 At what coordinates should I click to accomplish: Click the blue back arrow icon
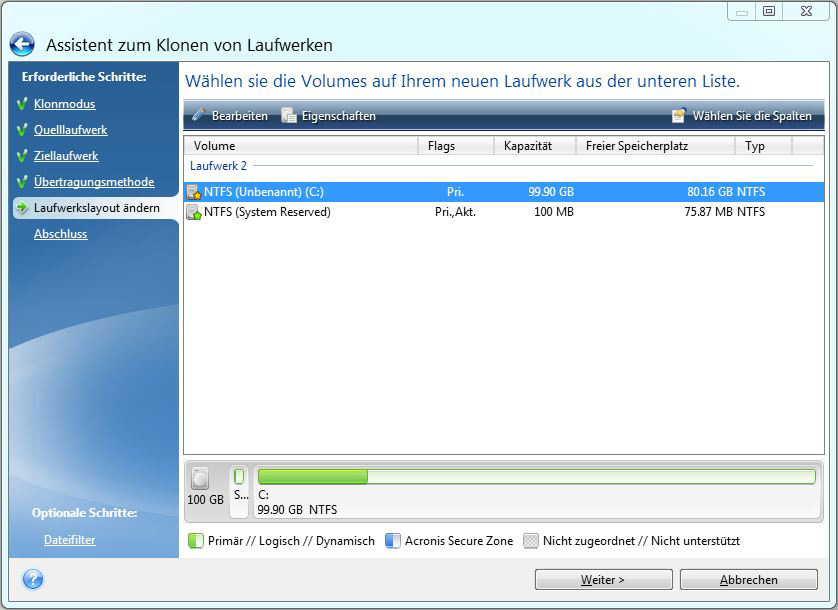pos(22,45)
